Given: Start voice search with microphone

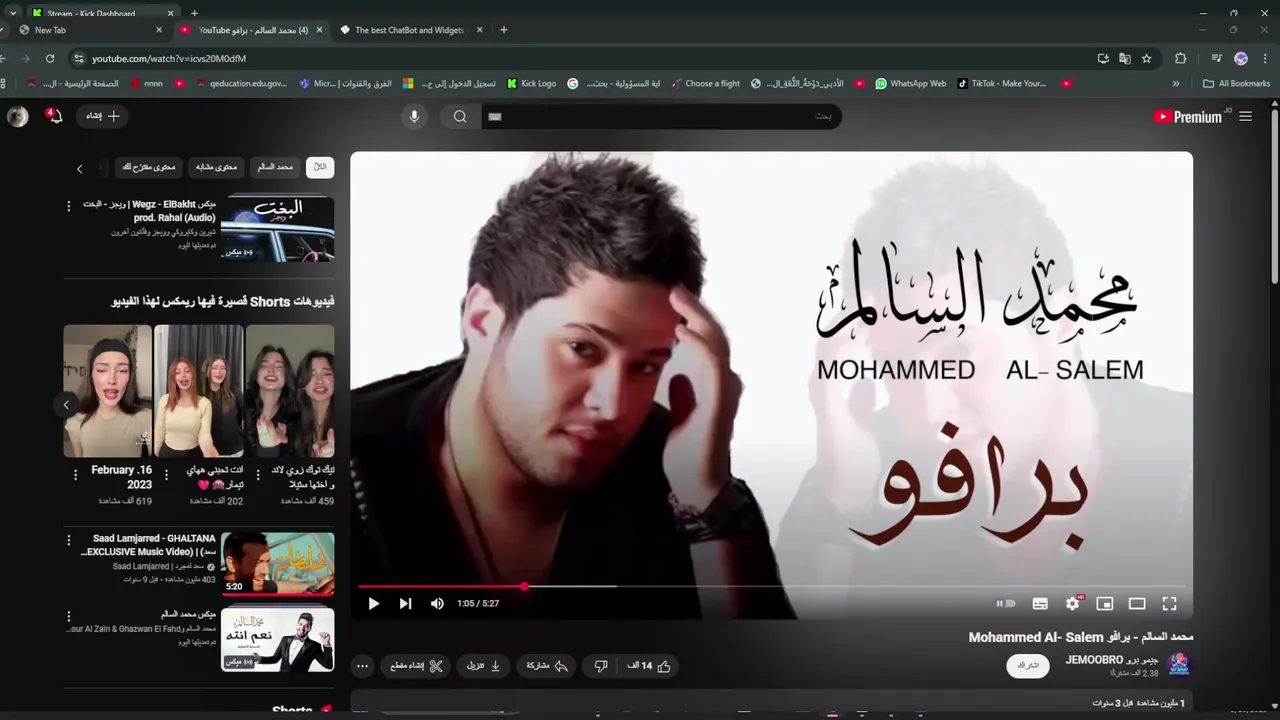Looking at the screenshot, I should (414, 117).
